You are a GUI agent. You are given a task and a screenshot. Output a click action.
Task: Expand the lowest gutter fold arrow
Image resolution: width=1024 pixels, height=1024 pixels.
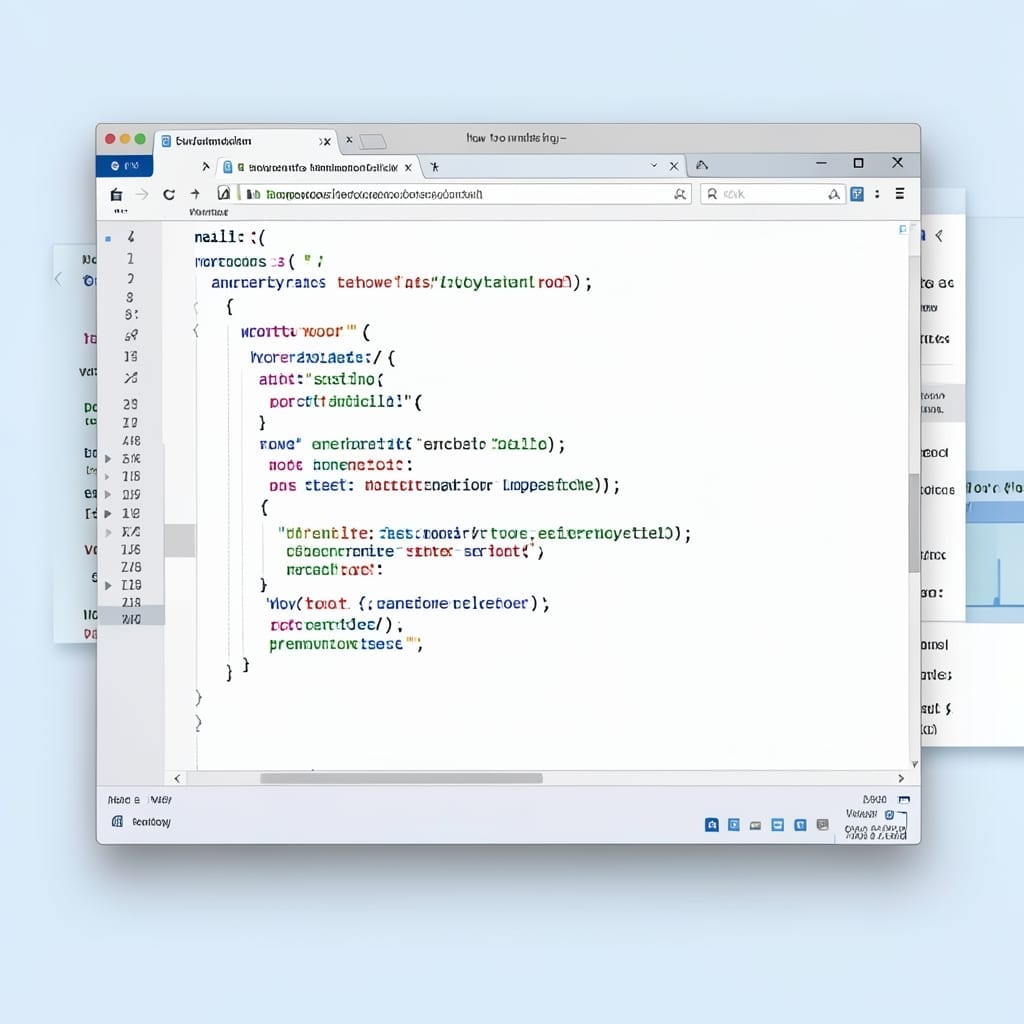[108, 585]
